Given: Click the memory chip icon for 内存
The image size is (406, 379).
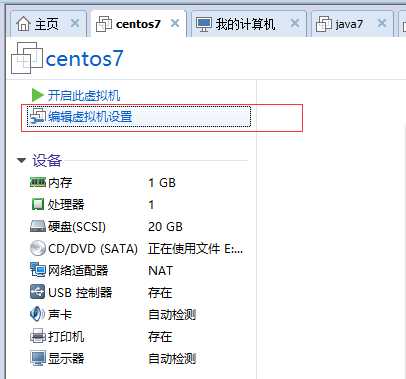Looking at the screenshot, I should coord(38,182).
